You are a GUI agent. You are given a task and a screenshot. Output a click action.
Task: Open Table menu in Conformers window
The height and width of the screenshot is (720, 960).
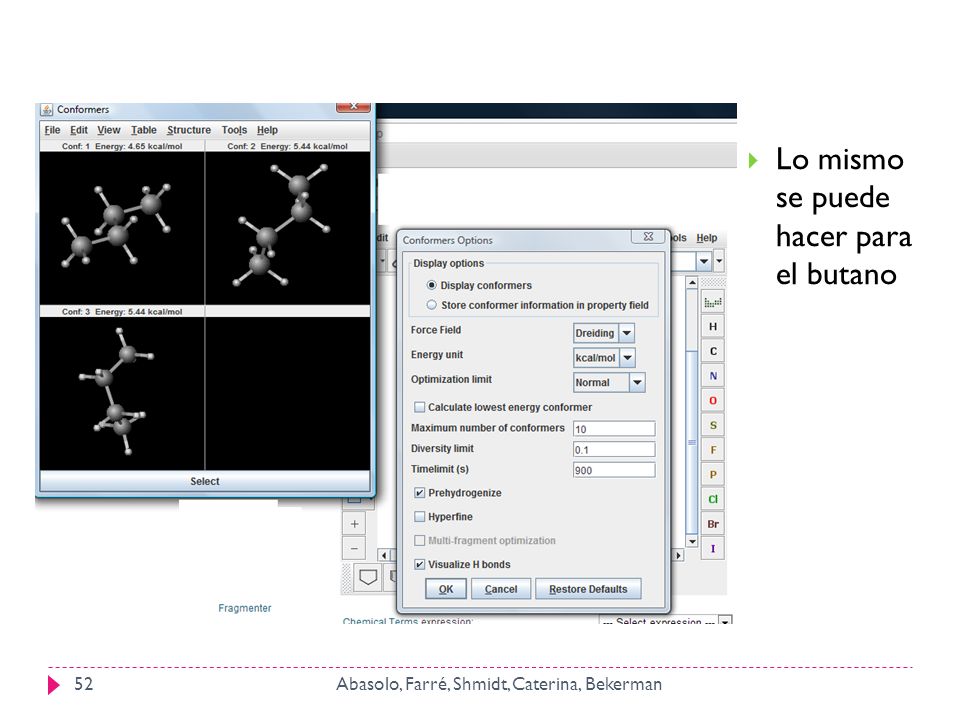(x=143, y=130)
